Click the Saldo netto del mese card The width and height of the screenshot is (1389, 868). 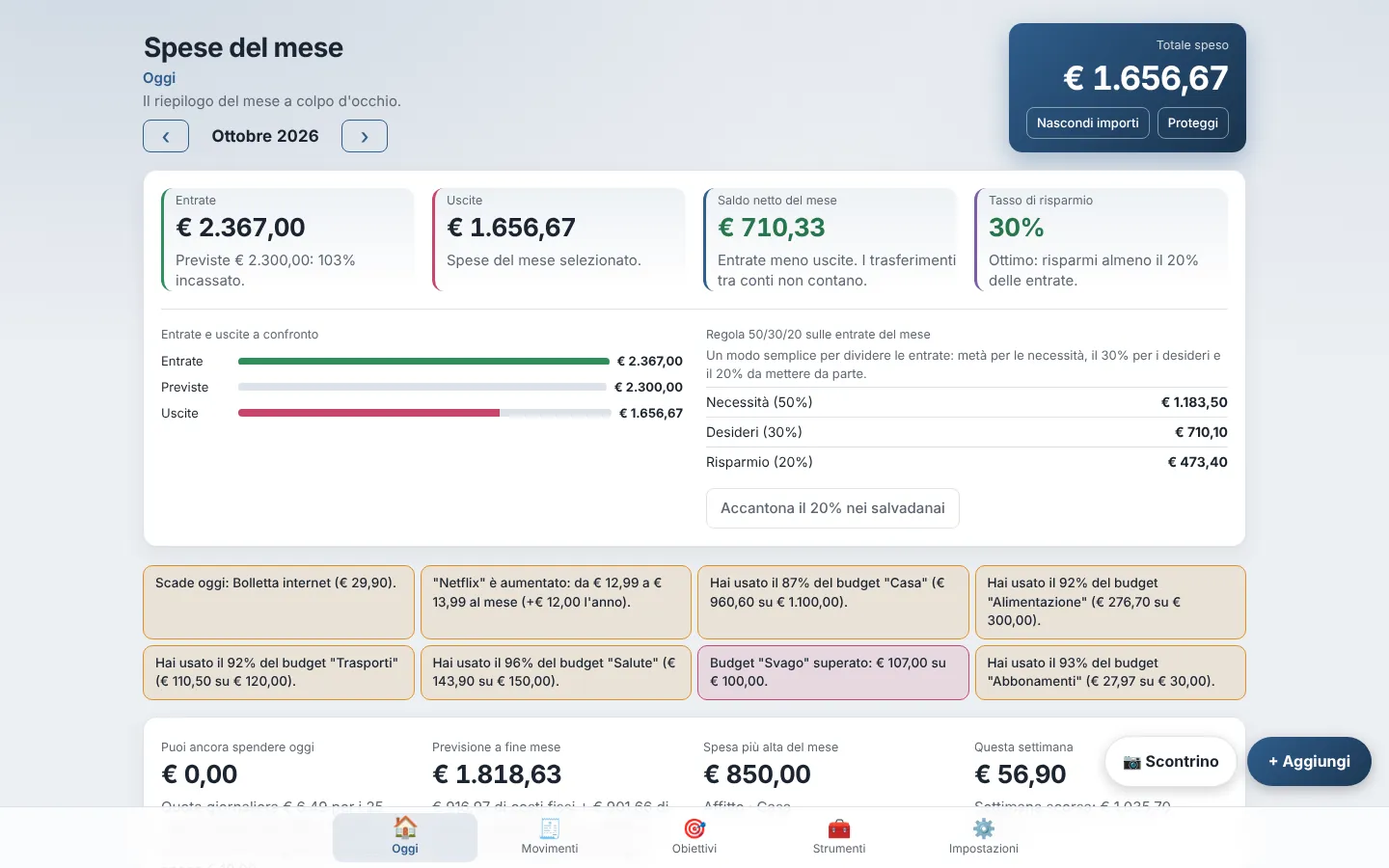point(830,239)
